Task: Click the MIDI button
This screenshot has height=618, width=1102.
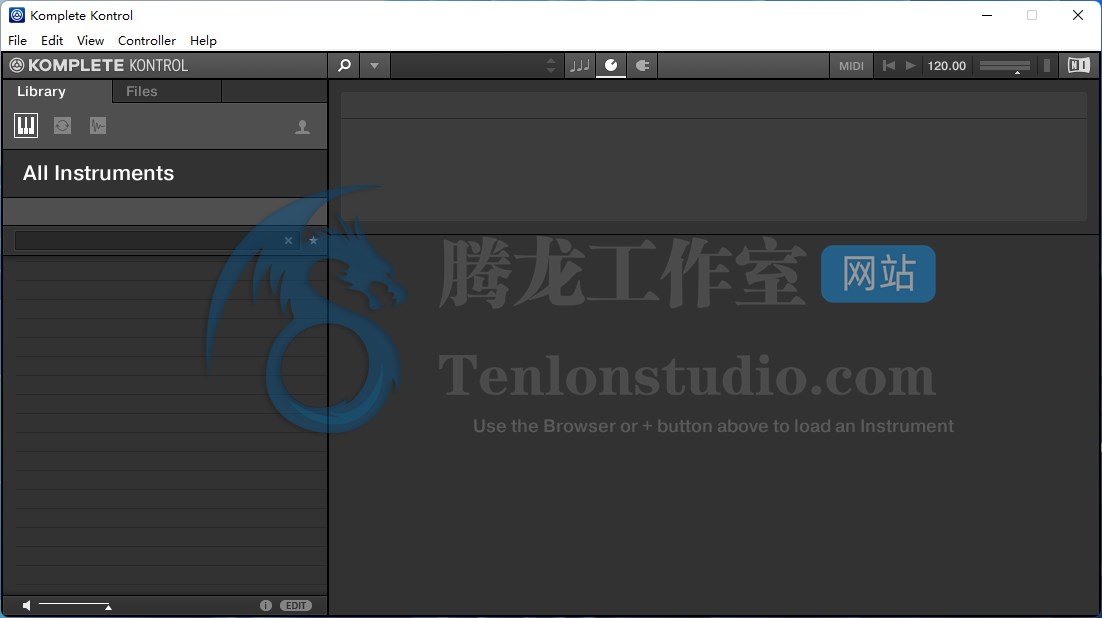Action: point(851,65)
